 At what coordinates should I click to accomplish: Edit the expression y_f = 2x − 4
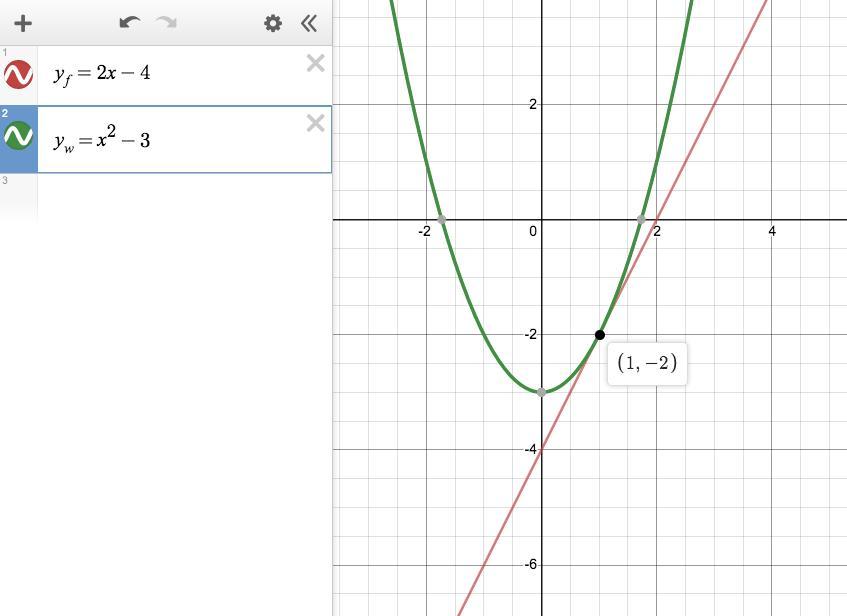coord(102,74)
